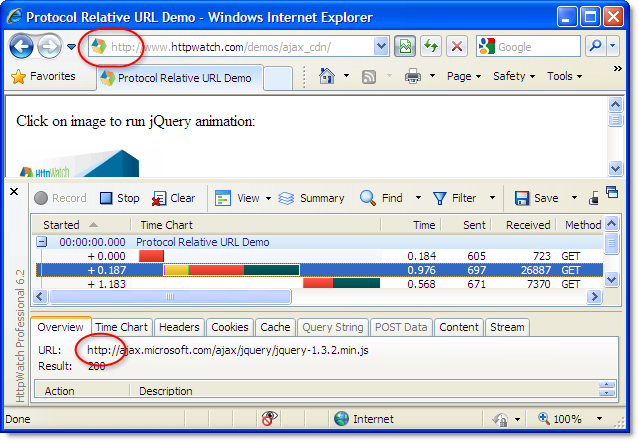Switch to the Headers tab
639x442 pixels.
pyautogui.click(x=179, y=327)
